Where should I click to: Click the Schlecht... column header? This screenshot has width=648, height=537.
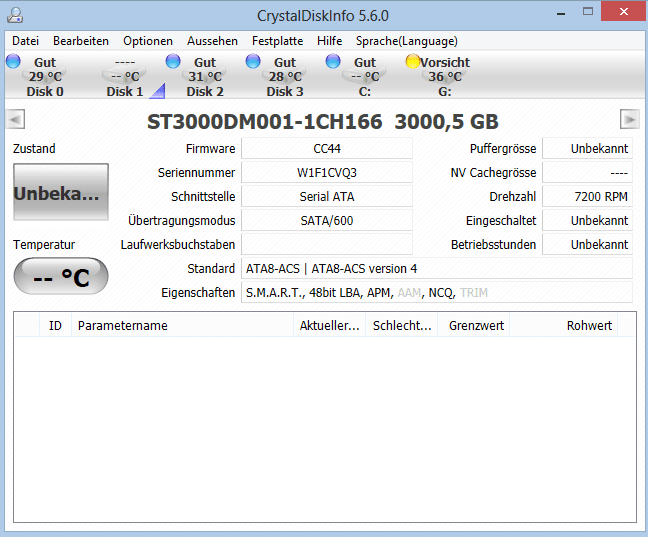click(402, 325)
